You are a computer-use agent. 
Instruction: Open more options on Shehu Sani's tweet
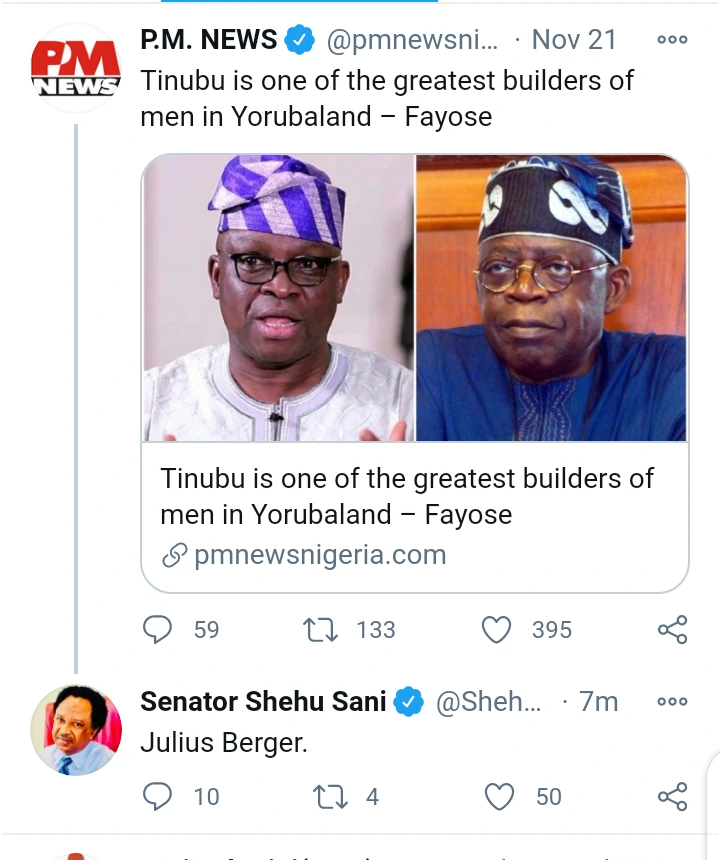click(672, 702)
